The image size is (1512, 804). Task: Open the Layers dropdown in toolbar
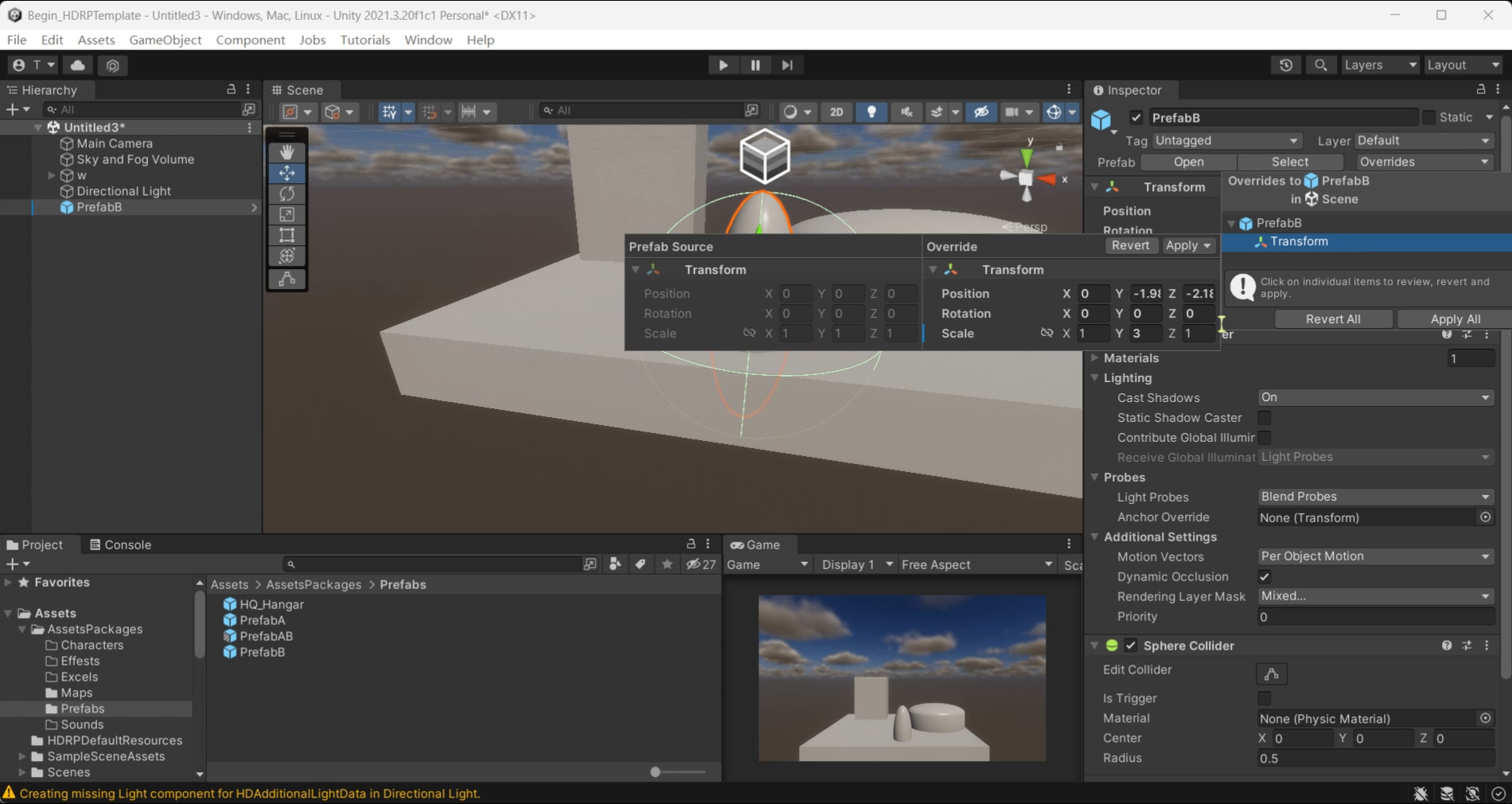tap(1380, 65)
